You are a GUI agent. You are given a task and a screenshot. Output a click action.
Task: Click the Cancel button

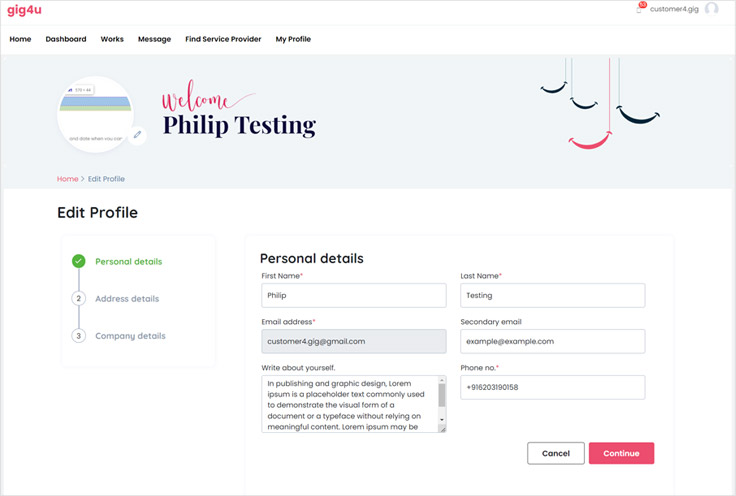click(555, 453)
